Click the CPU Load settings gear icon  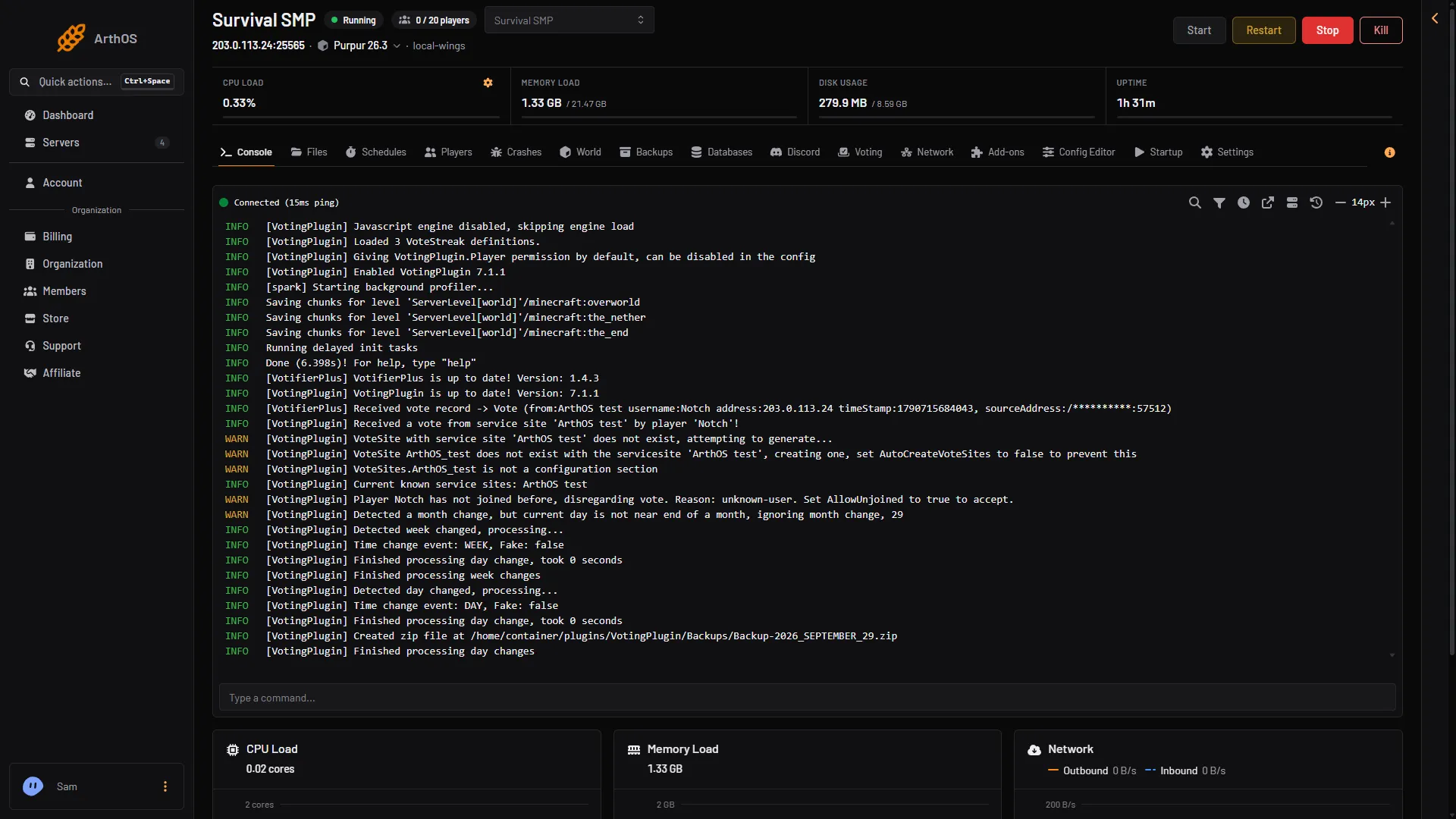coord(488,83)
